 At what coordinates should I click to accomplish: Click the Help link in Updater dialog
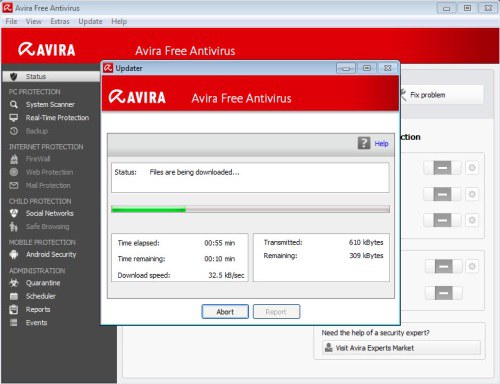pos(381,143)
